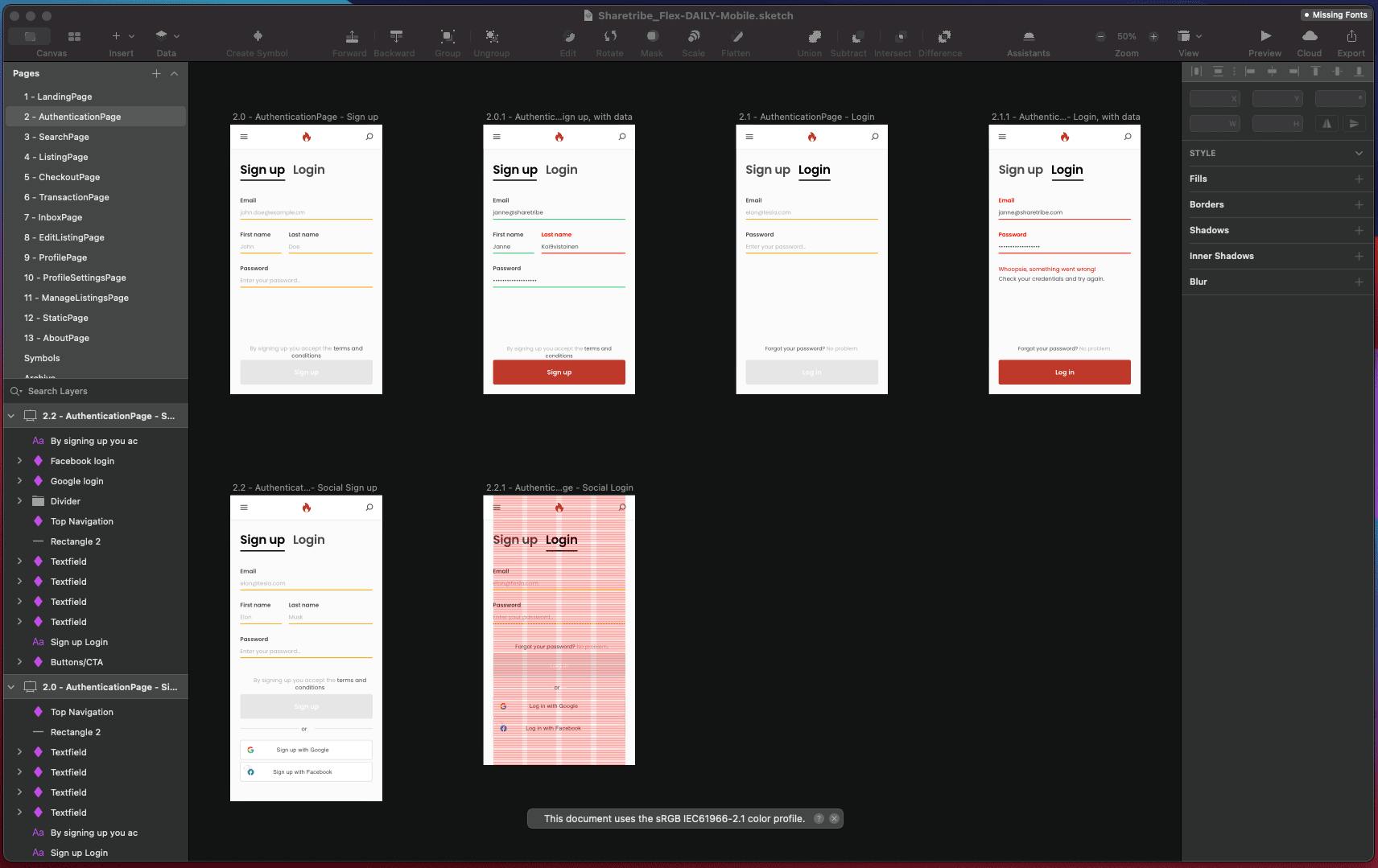Click the Export icon
This screenshot has height=868, width=1378.
click(1351, 38)
